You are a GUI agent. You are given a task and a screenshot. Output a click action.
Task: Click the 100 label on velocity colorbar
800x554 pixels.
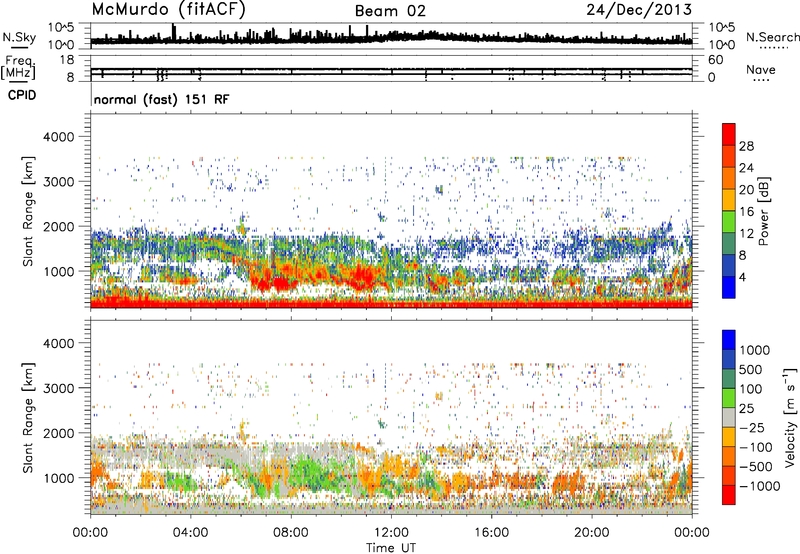click(x=752, y=389)
